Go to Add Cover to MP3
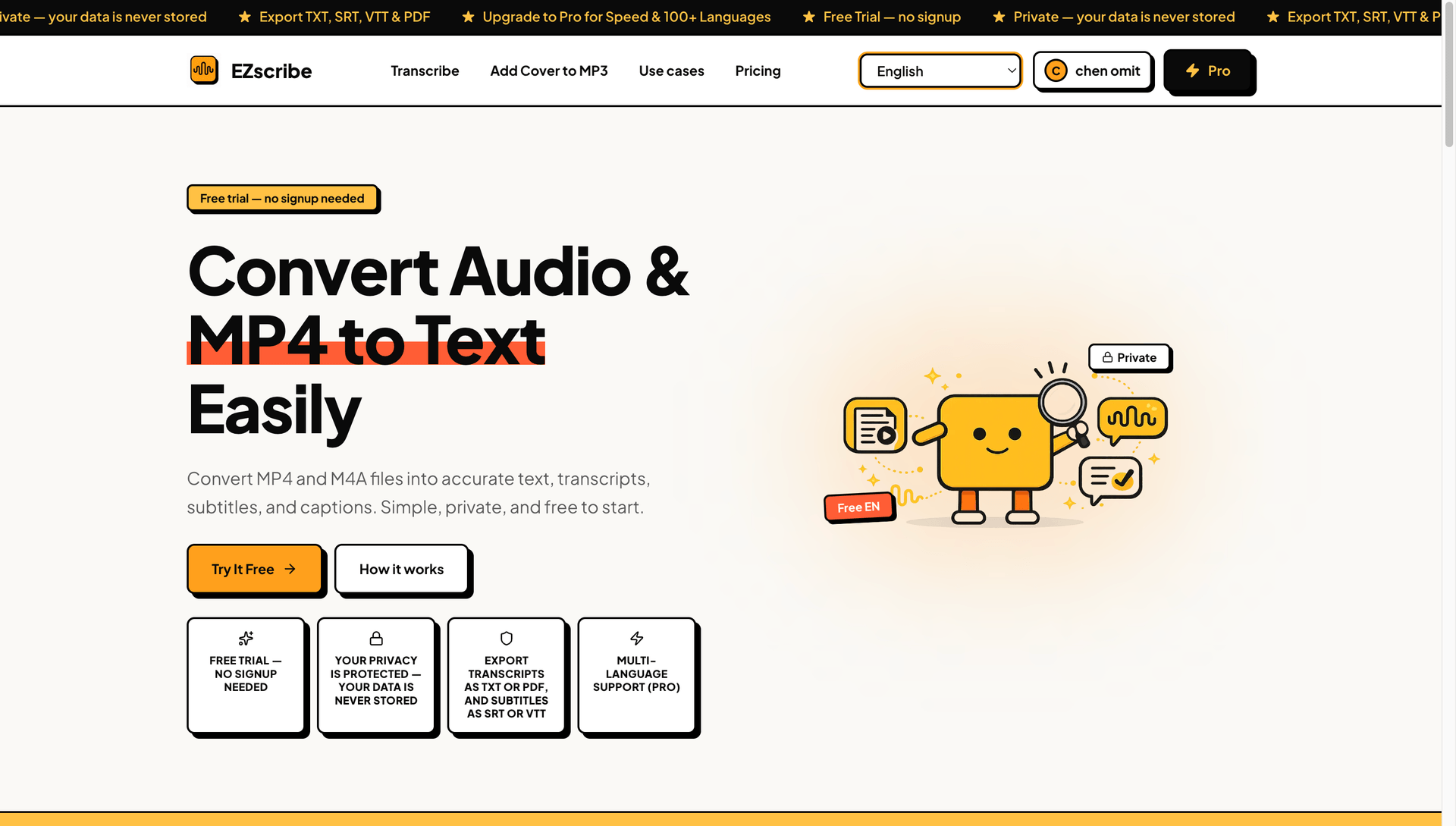The width and height of the screenshot is (1456, 826). (549, 71)
